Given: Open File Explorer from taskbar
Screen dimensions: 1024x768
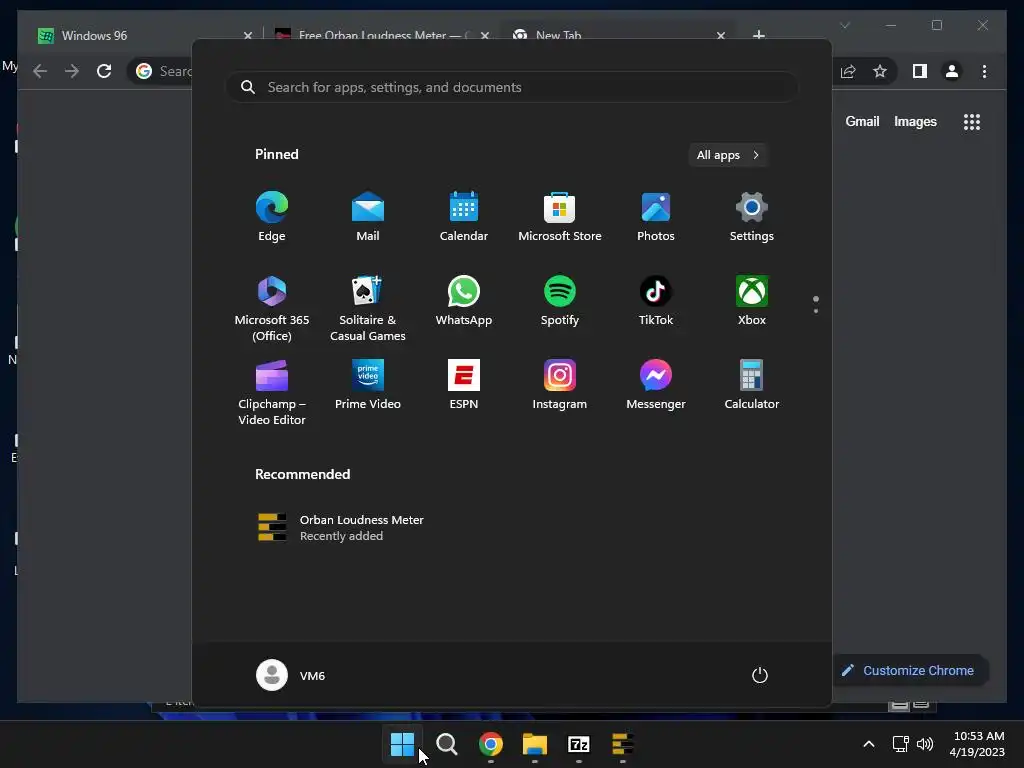Looking at the screenshot, I should coord(535,744).
